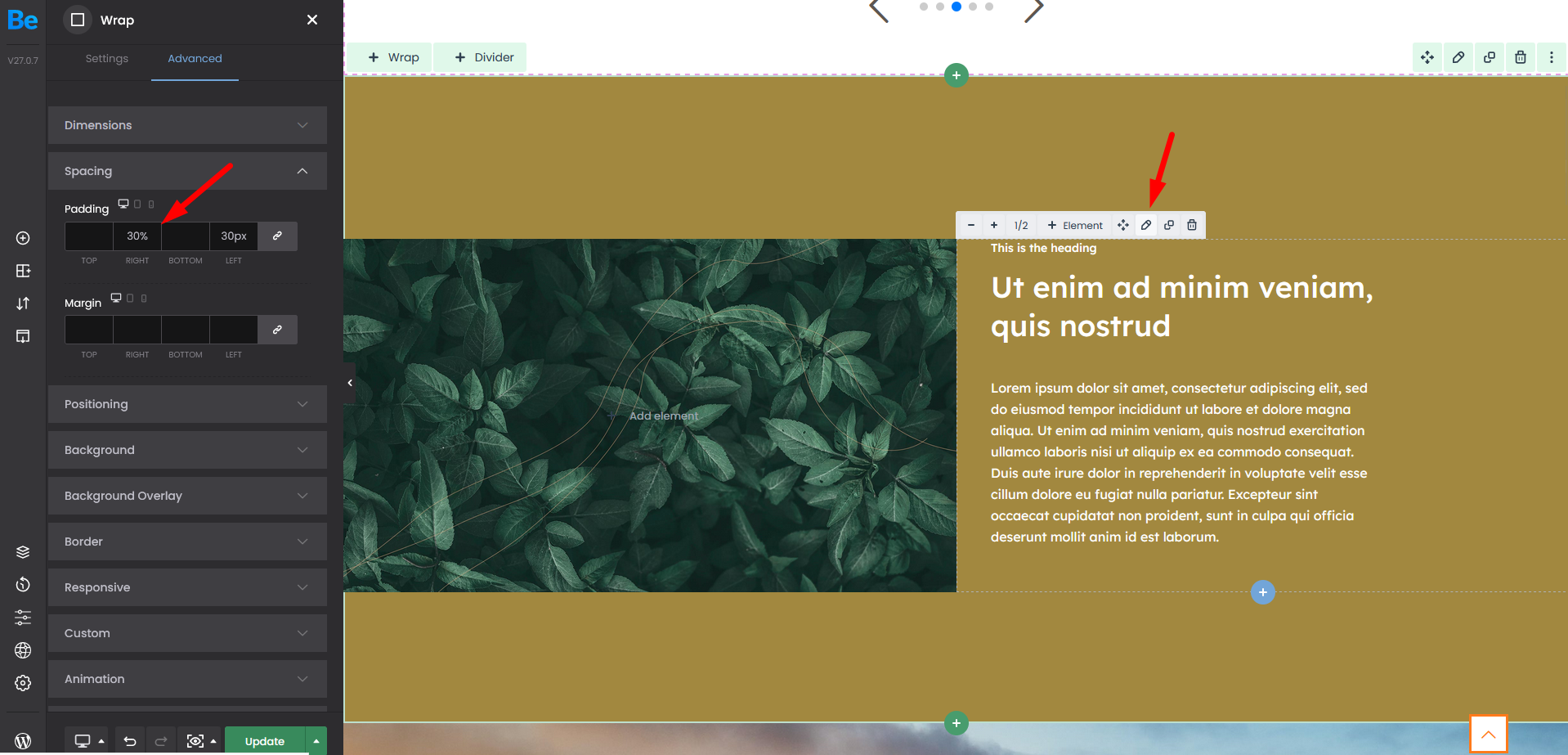This screenshot has width=1568, height=755.
Task: Click the wrap move icon in wrap toolbar
Action: (1123, 225)
